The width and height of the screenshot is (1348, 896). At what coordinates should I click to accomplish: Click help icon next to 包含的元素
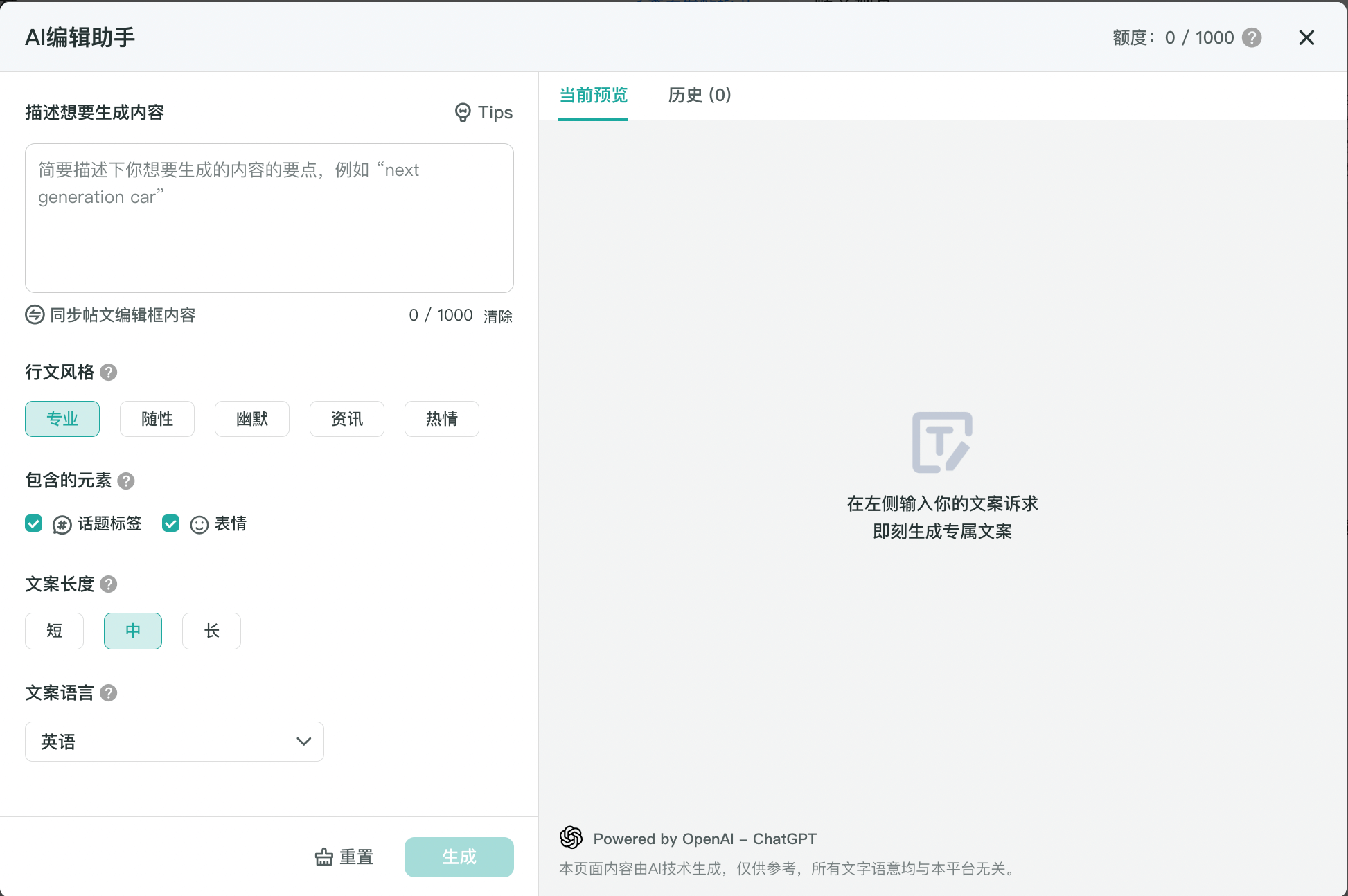click(126, 481)
